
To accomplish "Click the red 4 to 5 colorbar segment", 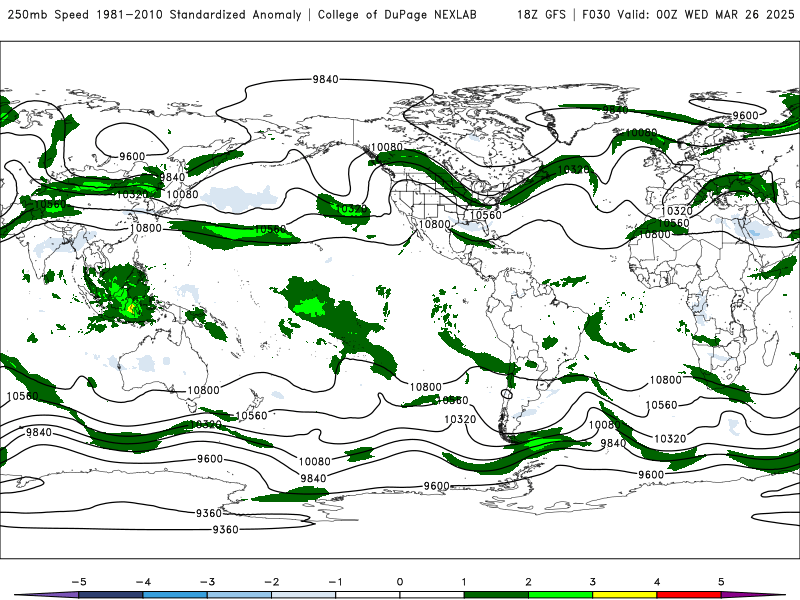I will 689,595.
